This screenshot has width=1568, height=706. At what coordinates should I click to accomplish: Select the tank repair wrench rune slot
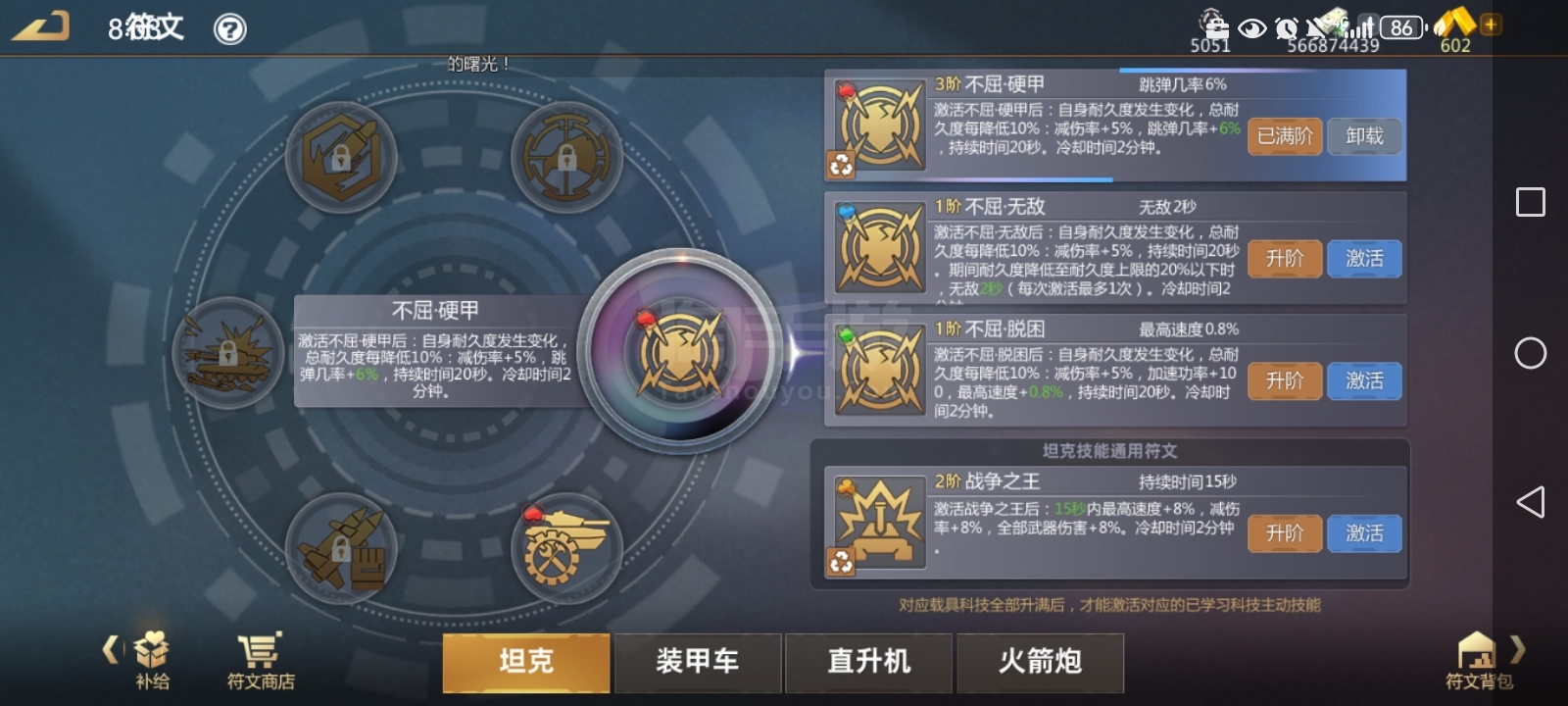(x=566, y=548)
